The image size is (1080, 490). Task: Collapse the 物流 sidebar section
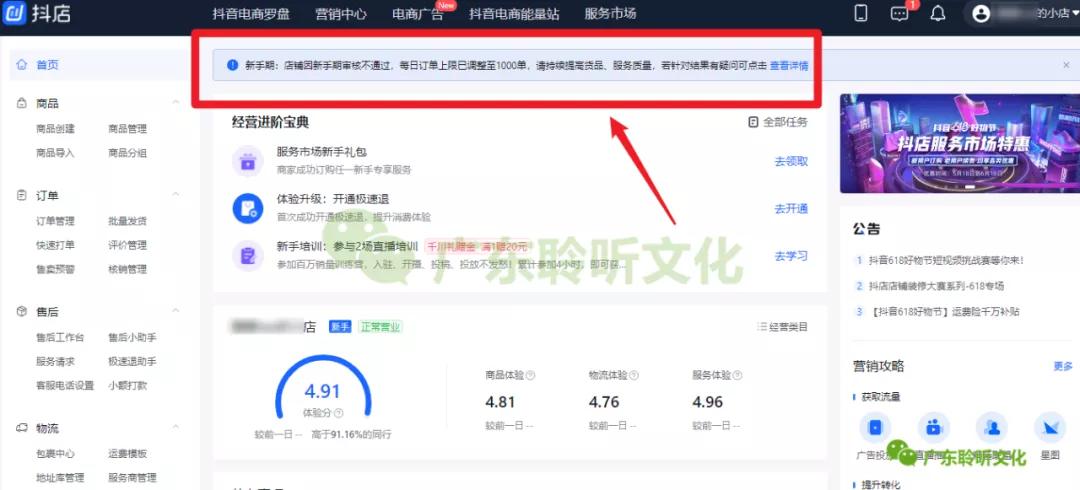coord(176,427)
